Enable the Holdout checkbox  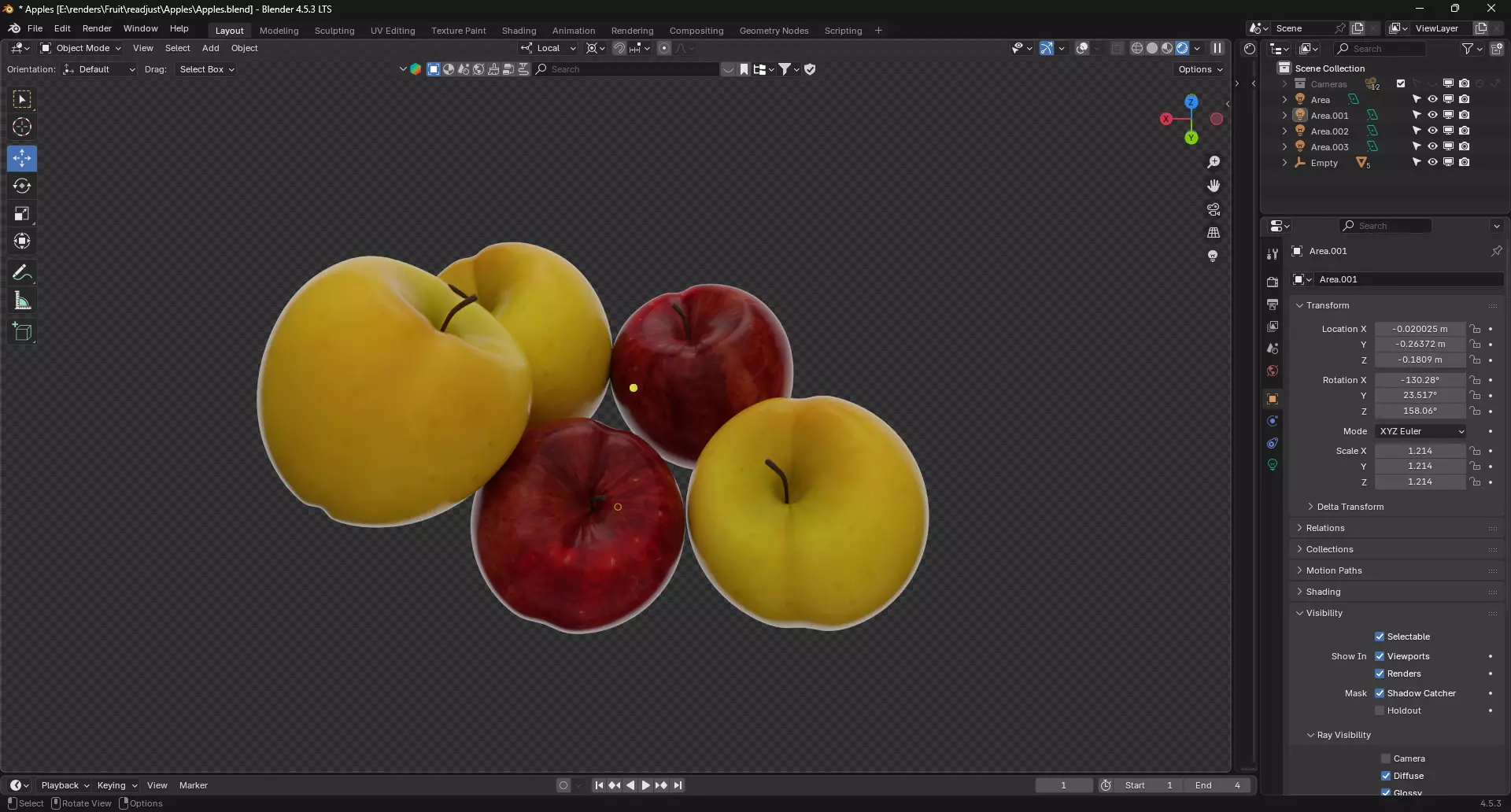pos(1380,710)
